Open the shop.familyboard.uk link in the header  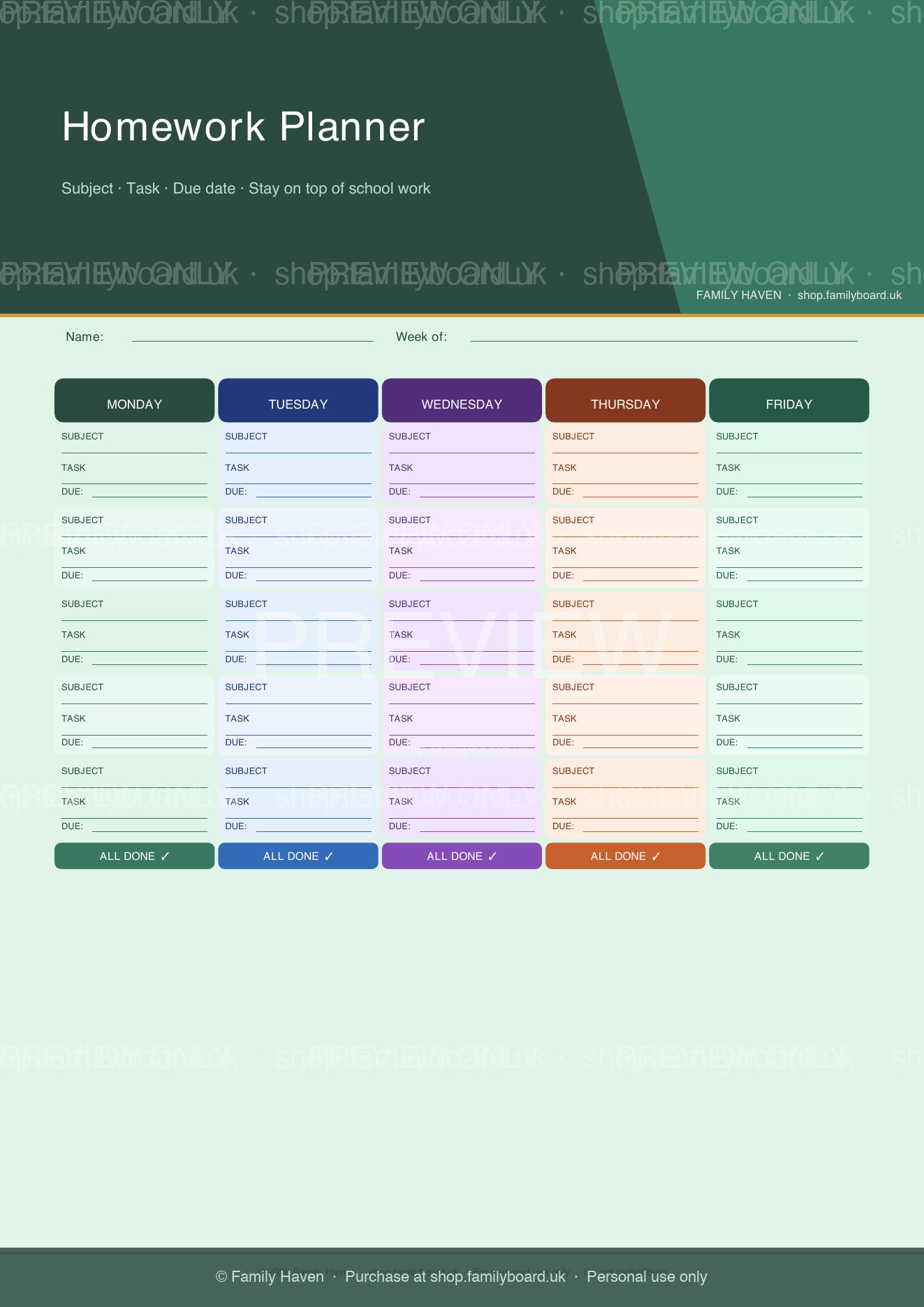click(x=849, y=295)
